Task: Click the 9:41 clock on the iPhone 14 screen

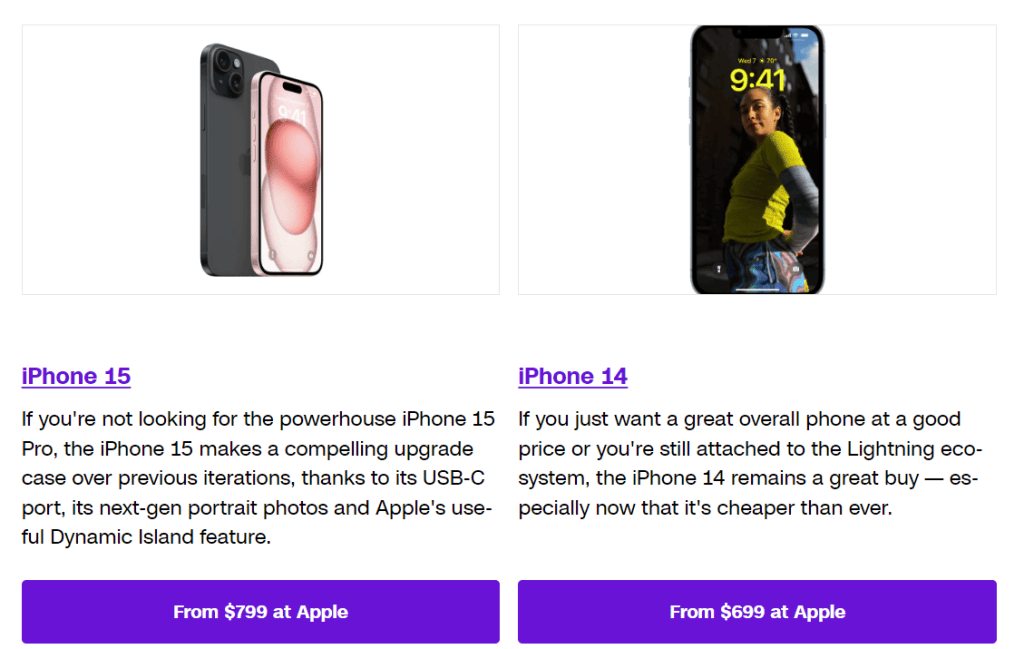Action: coord(759,80)
